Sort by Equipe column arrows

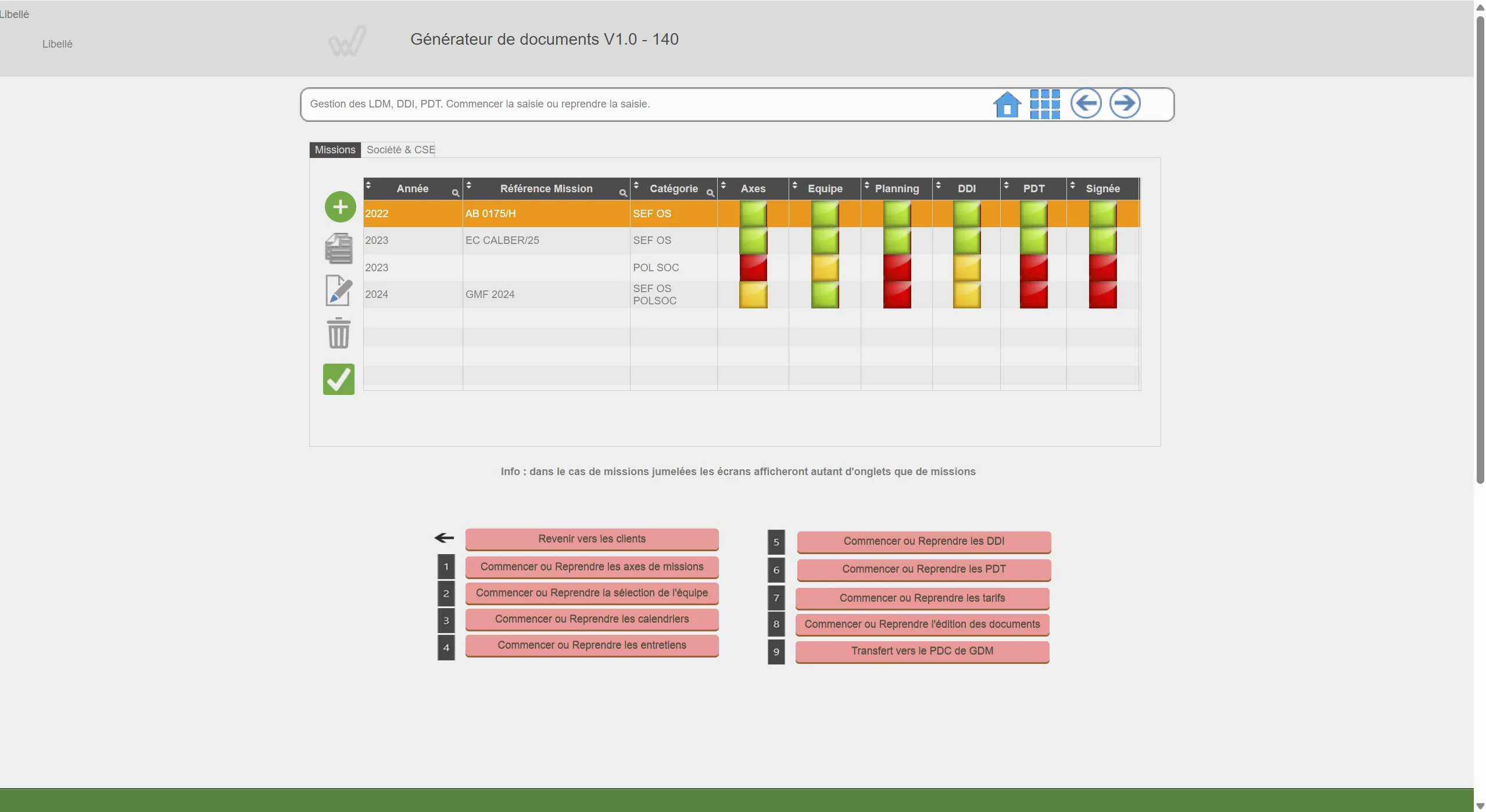point(795,185)
